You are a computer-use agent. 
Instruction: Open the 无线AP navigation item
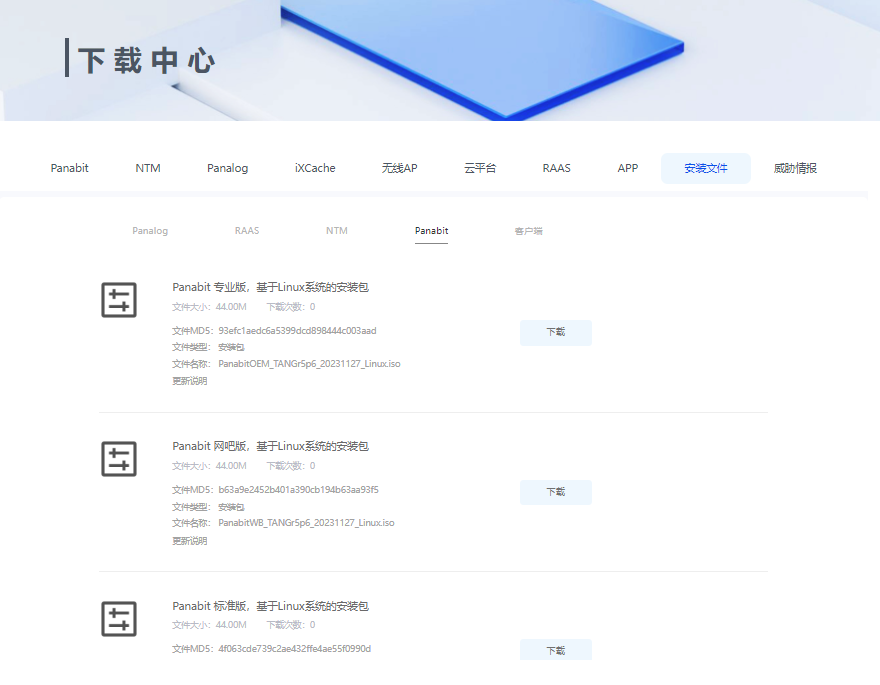(399, 168)
